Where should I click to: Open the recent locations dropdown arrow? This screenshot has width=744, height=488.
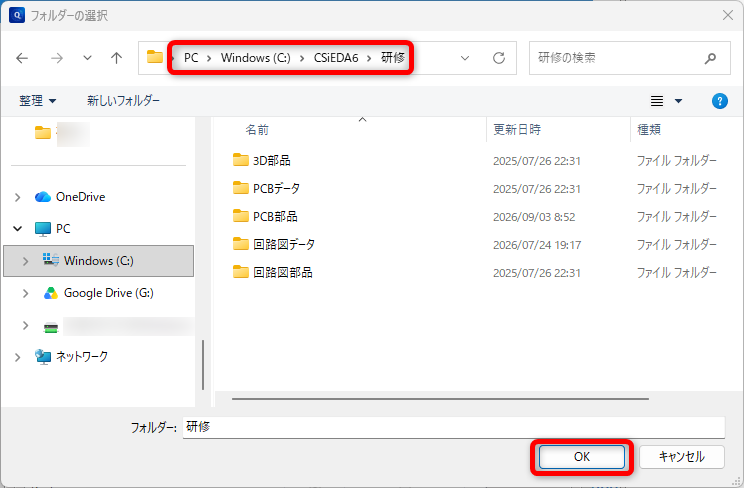[87, 58]
